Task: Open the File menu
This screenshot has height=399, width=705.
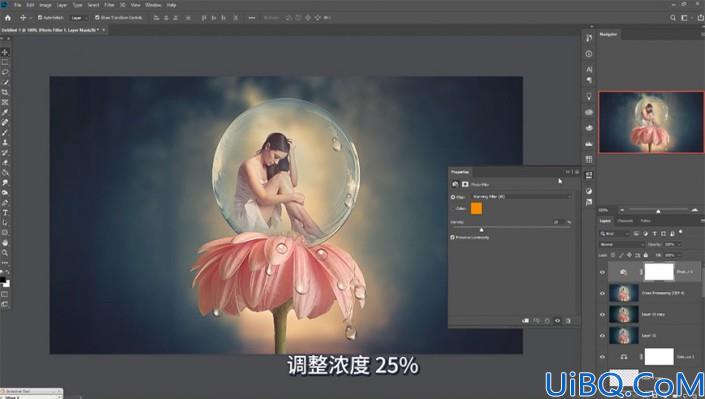Action: point(18,5)
